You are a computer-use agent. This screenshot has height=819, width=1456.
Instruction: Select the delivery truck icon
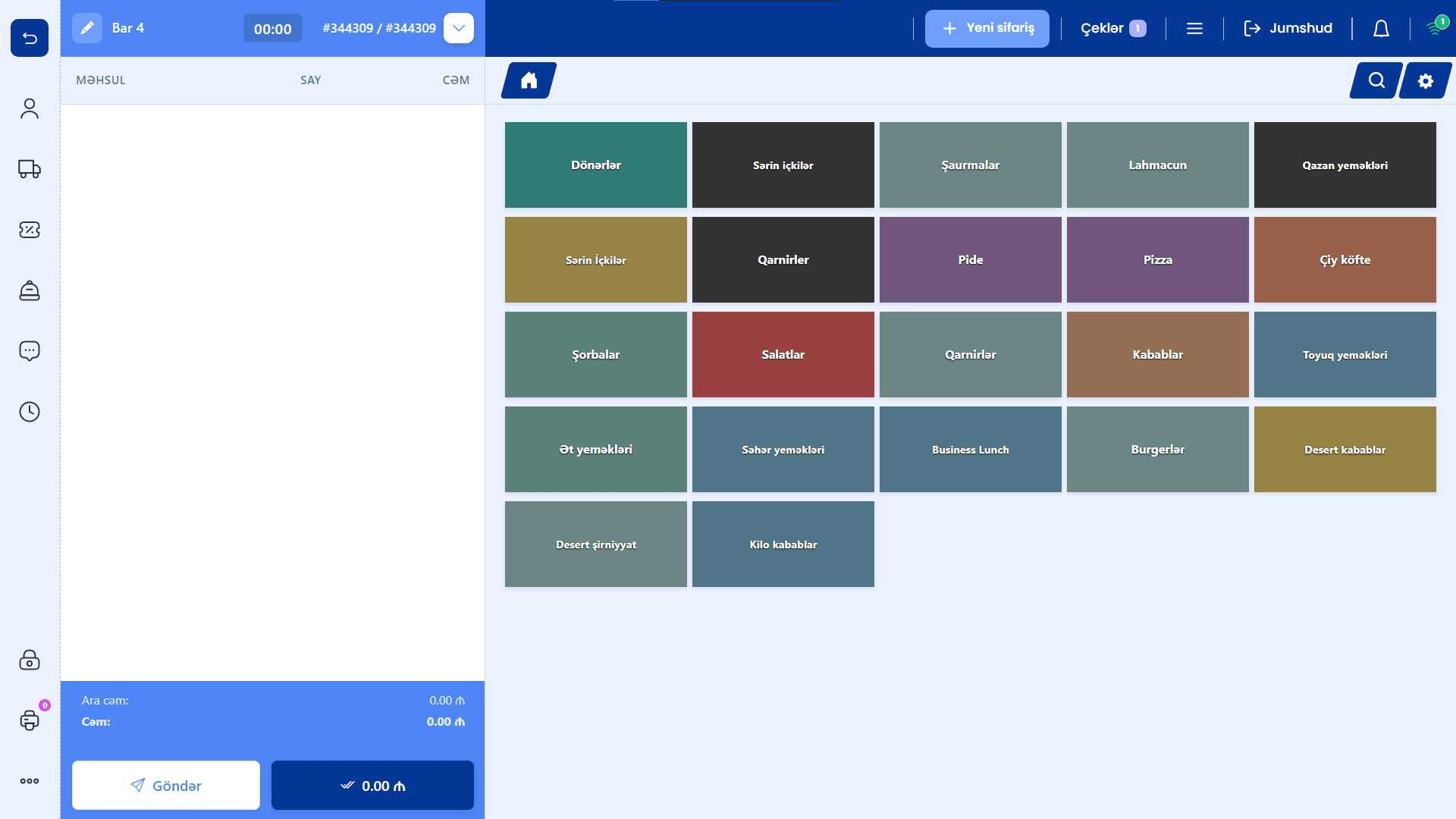pyautogui.click(x=30, y=169)
